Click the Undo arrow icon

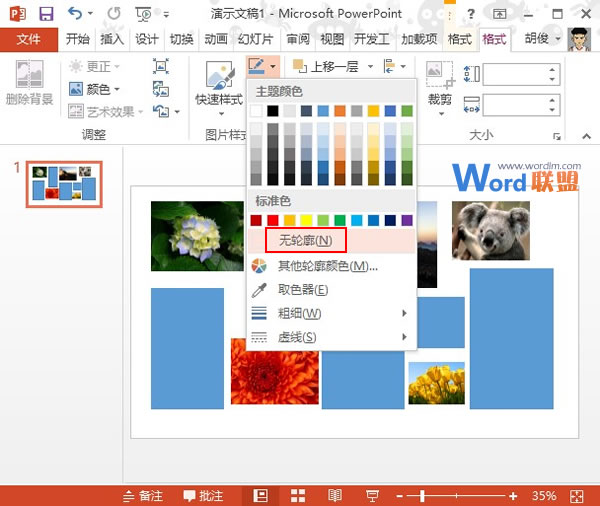tap(75, 14)
